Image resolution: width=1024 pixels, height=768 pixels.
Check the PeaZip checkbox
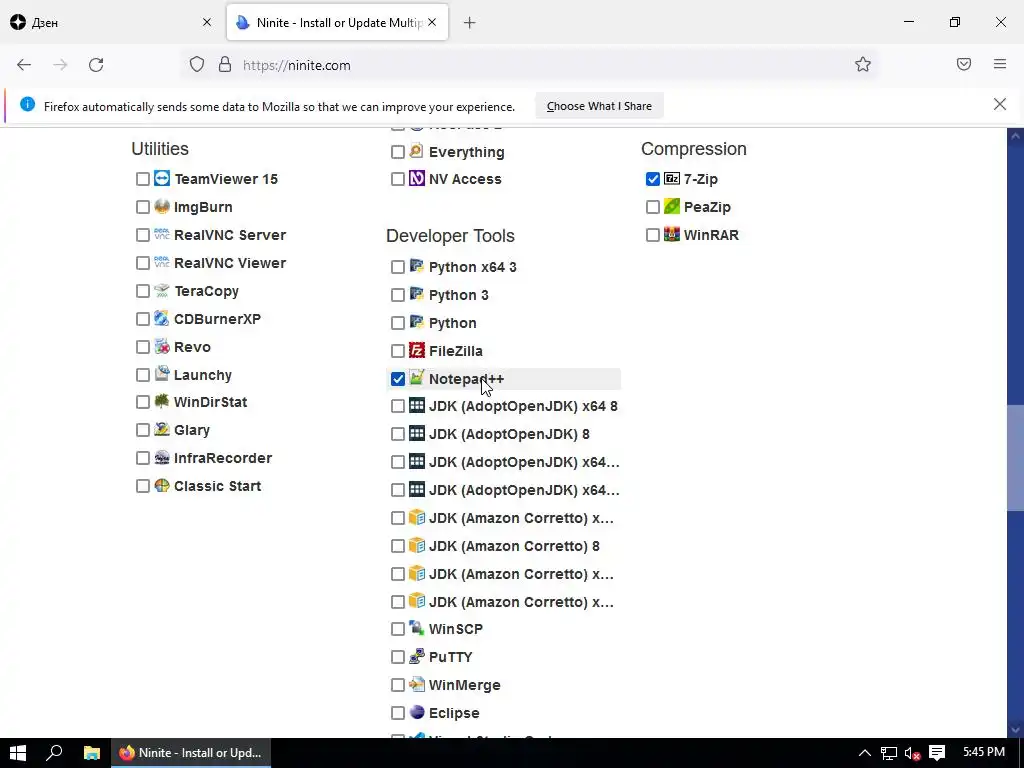click(652, 207)
